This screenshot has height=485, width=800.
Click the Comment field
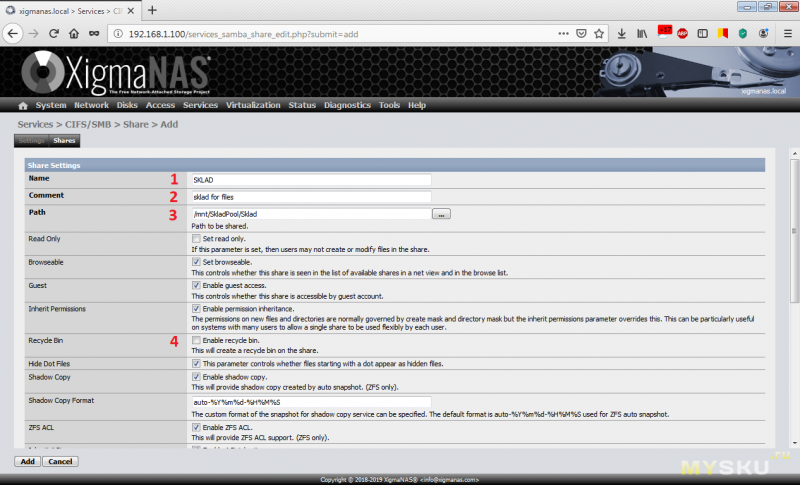(x=311, y=197)
